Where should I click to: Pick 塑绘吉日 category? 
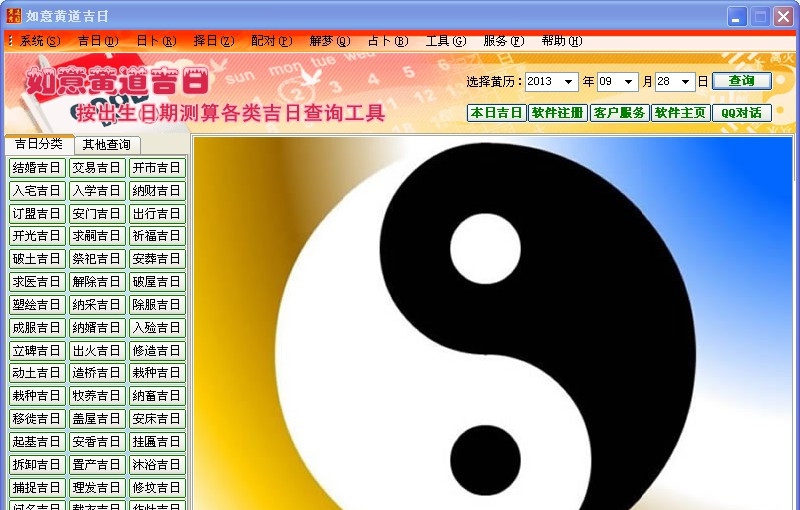coord(37,304)
